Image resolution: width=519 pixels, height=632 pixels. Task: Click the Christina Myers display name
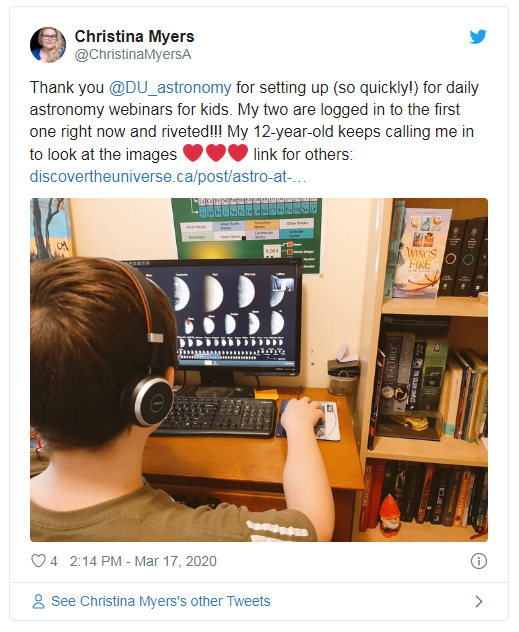coord(134,36)
